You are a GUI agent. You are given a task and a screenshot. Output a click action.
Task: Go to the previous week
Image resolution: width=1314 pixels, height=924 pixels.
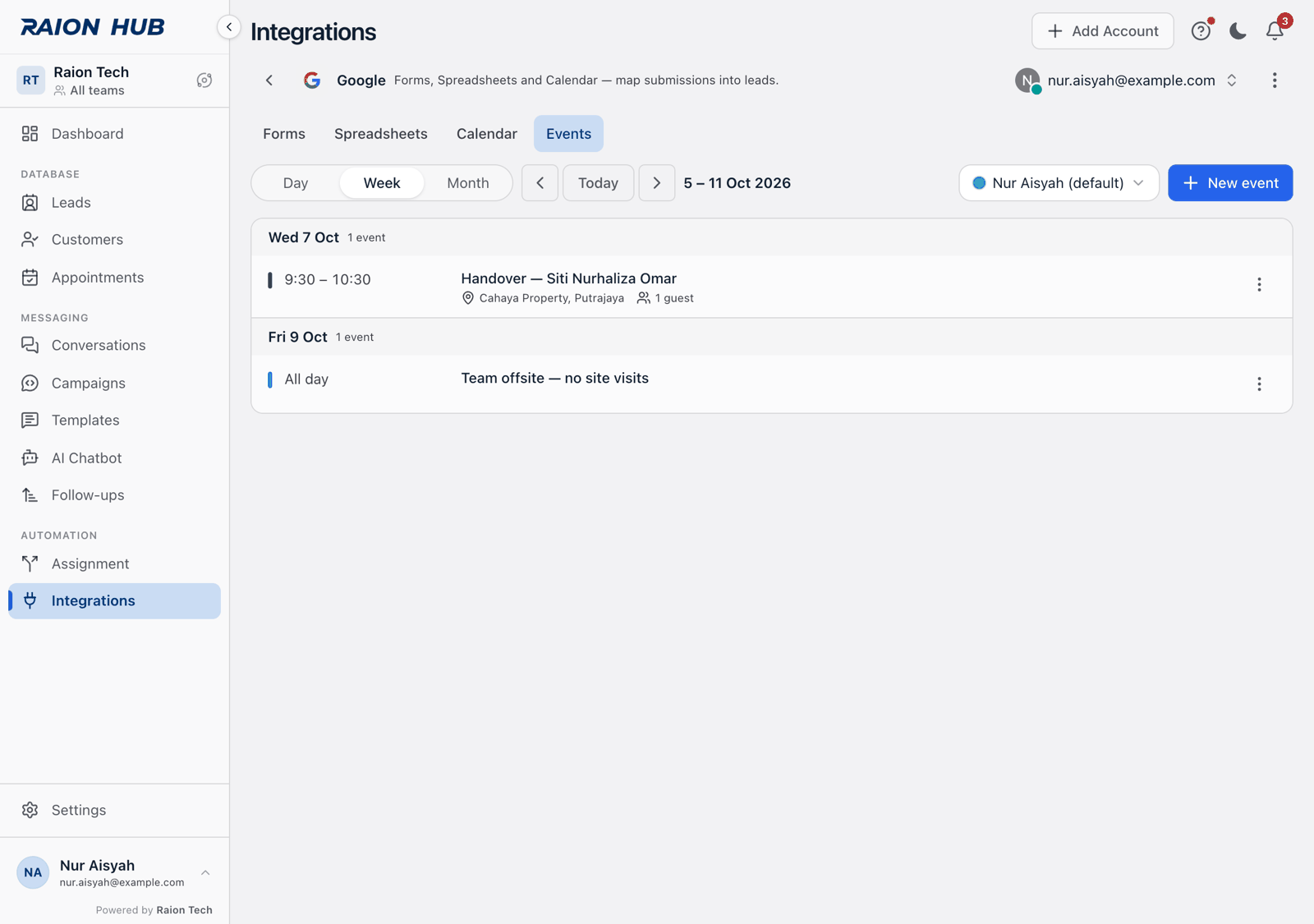click(x=540, y=183)
